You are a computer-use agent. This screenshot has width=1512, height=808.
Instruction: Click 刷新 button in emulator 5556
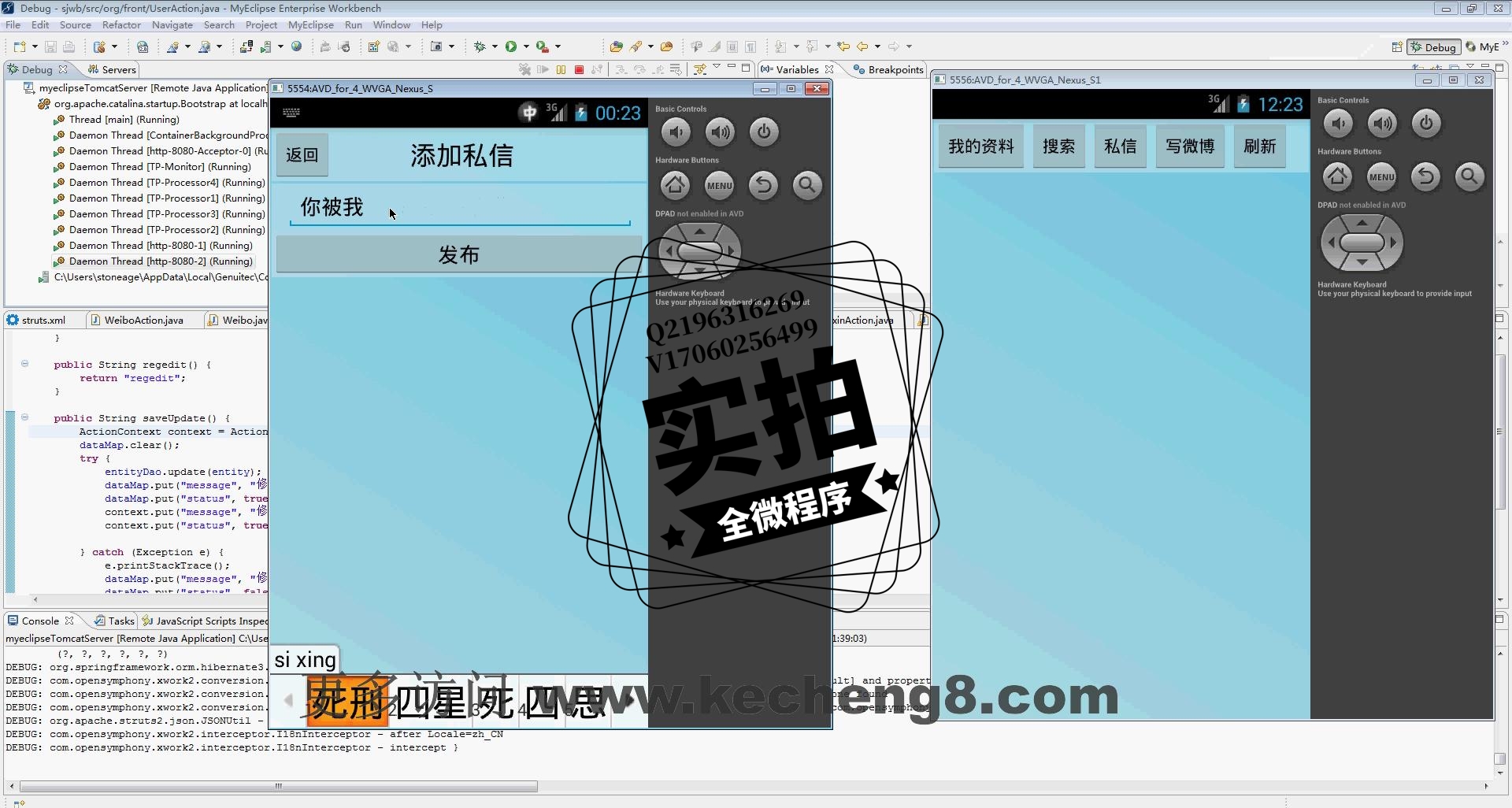(1260, 146)
